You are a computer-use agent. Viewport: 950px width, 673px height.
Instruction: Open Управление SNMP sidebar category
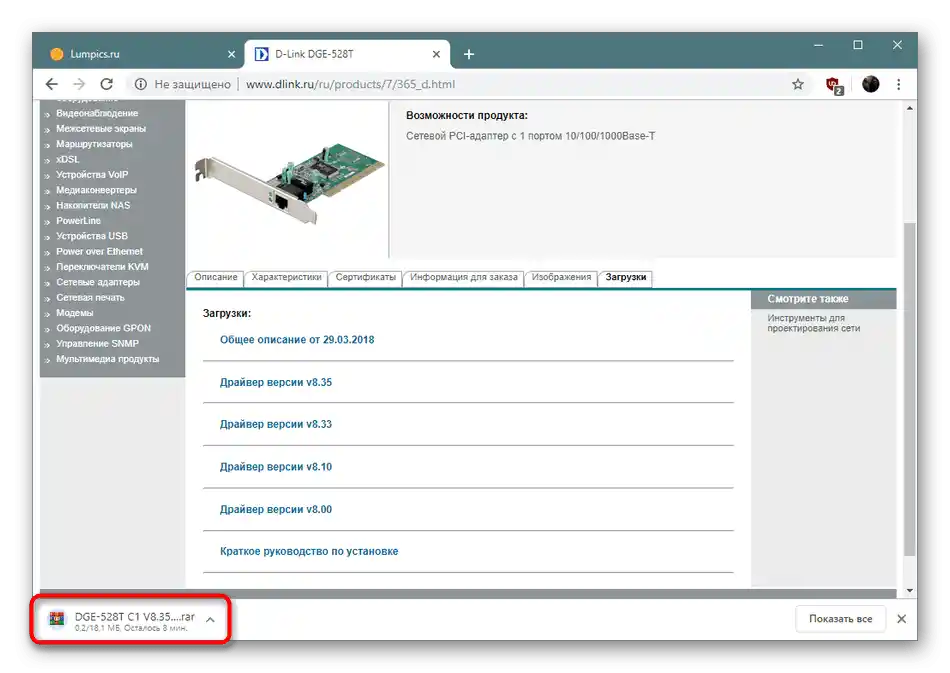98,343
